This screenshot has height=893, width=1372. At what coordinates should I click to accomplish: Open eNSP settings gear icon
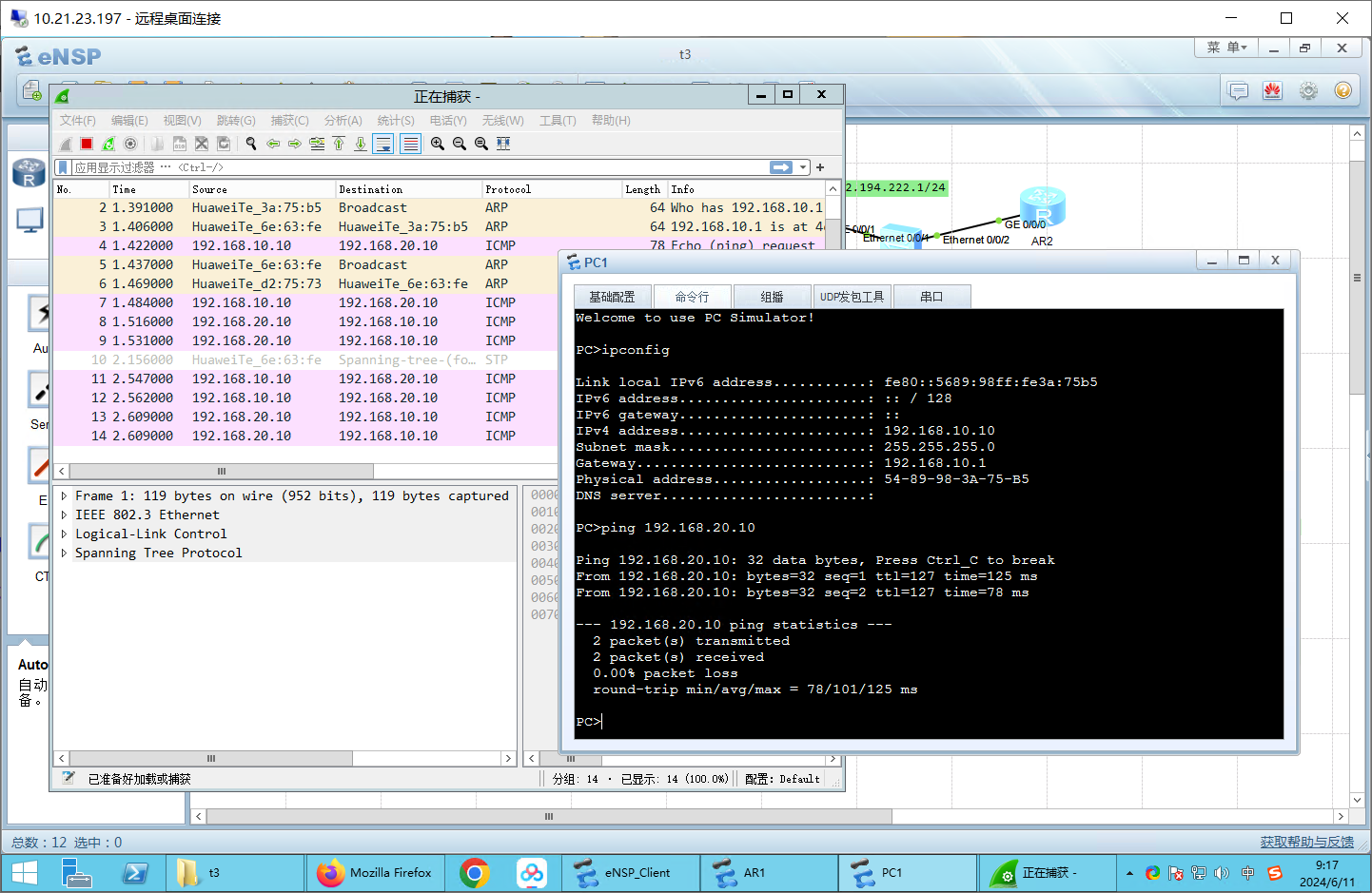(1308, 90)
